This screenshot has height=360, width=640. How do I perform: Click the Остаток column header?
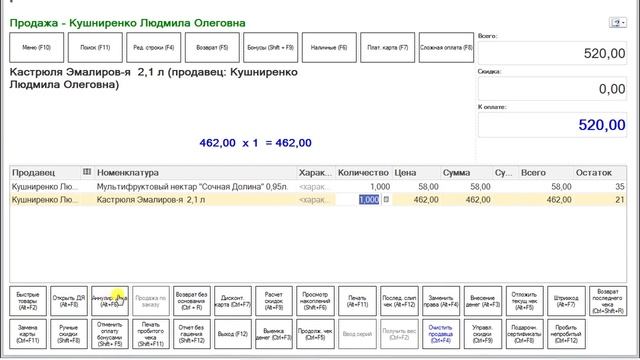pos(600,173)
